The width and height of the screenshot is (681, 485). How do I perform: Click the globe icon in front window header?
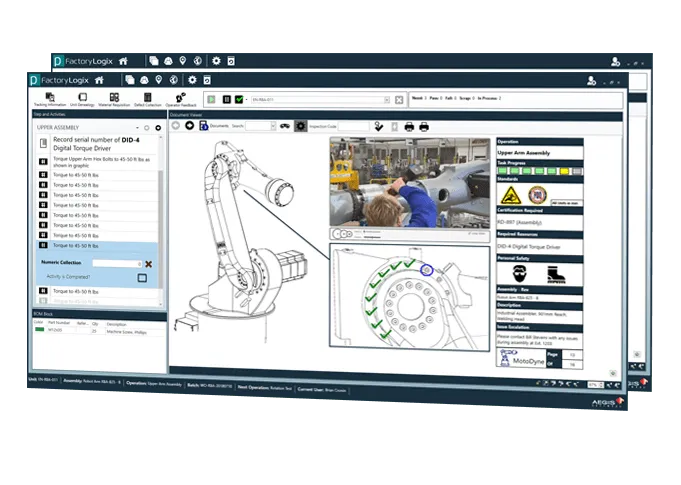[x=173, y=79]
